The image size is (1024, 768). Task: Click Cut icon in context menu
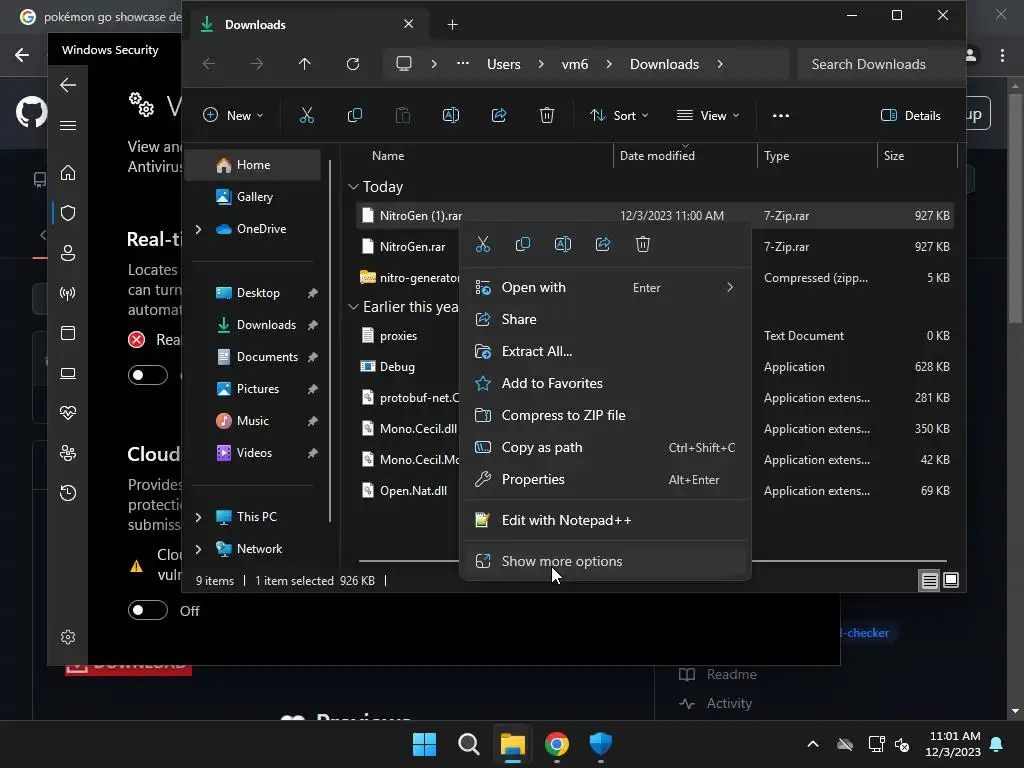click(483, 244)
